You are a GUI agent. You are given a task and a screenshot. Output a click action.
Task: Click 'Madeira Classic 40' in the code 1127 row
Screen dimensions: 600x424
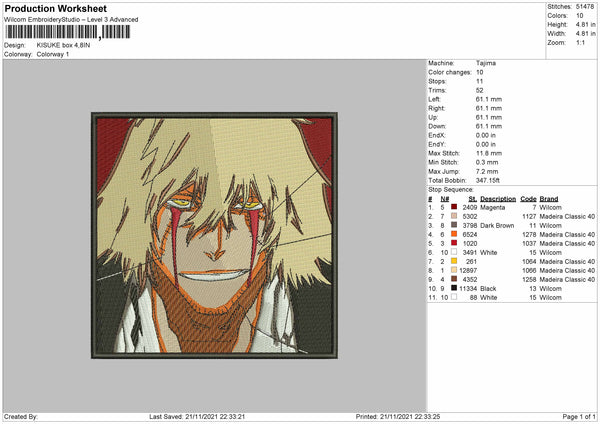567,217
